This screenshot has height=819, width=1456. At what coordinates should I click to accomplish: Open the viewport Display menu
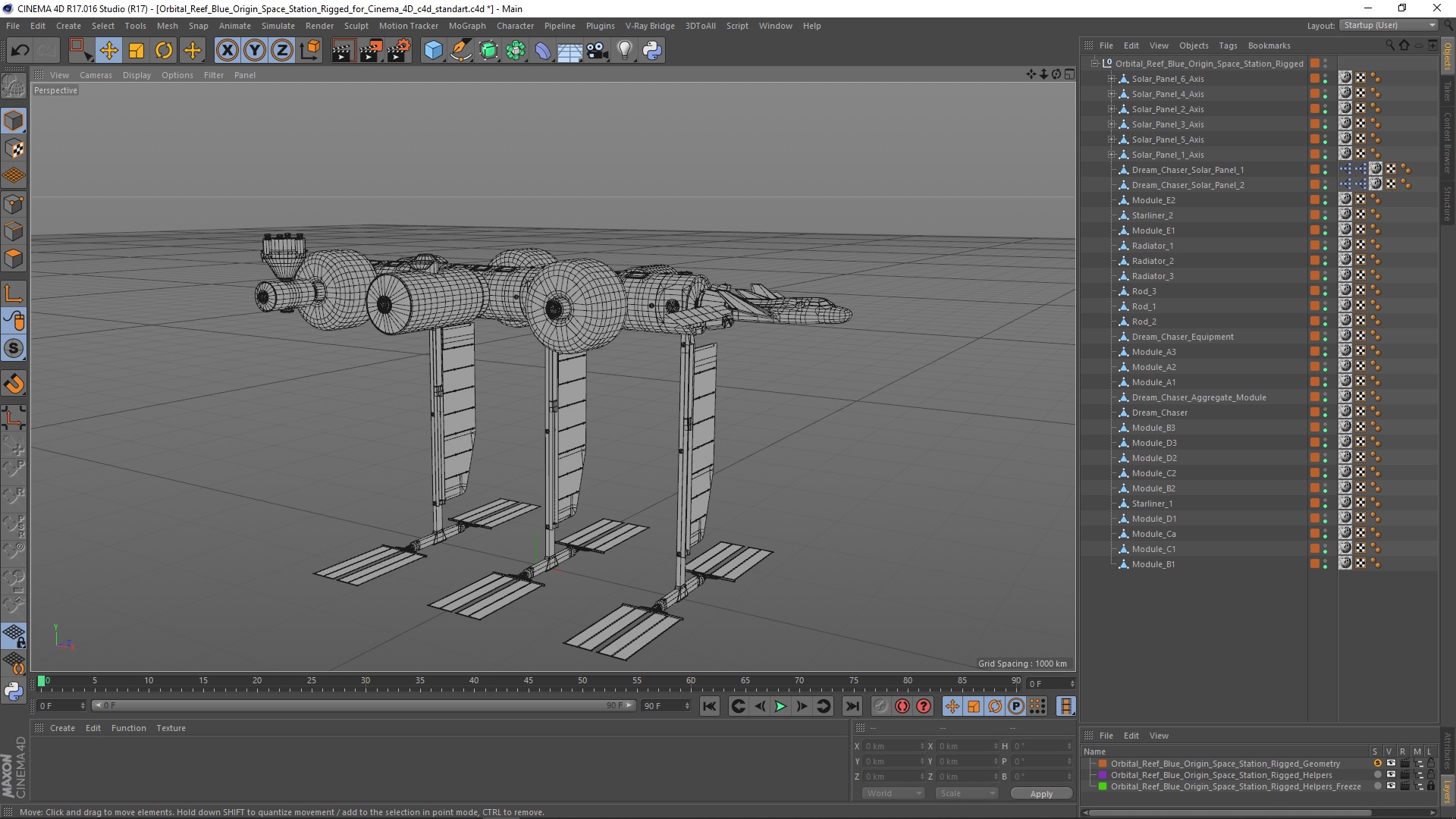[136, 75]
